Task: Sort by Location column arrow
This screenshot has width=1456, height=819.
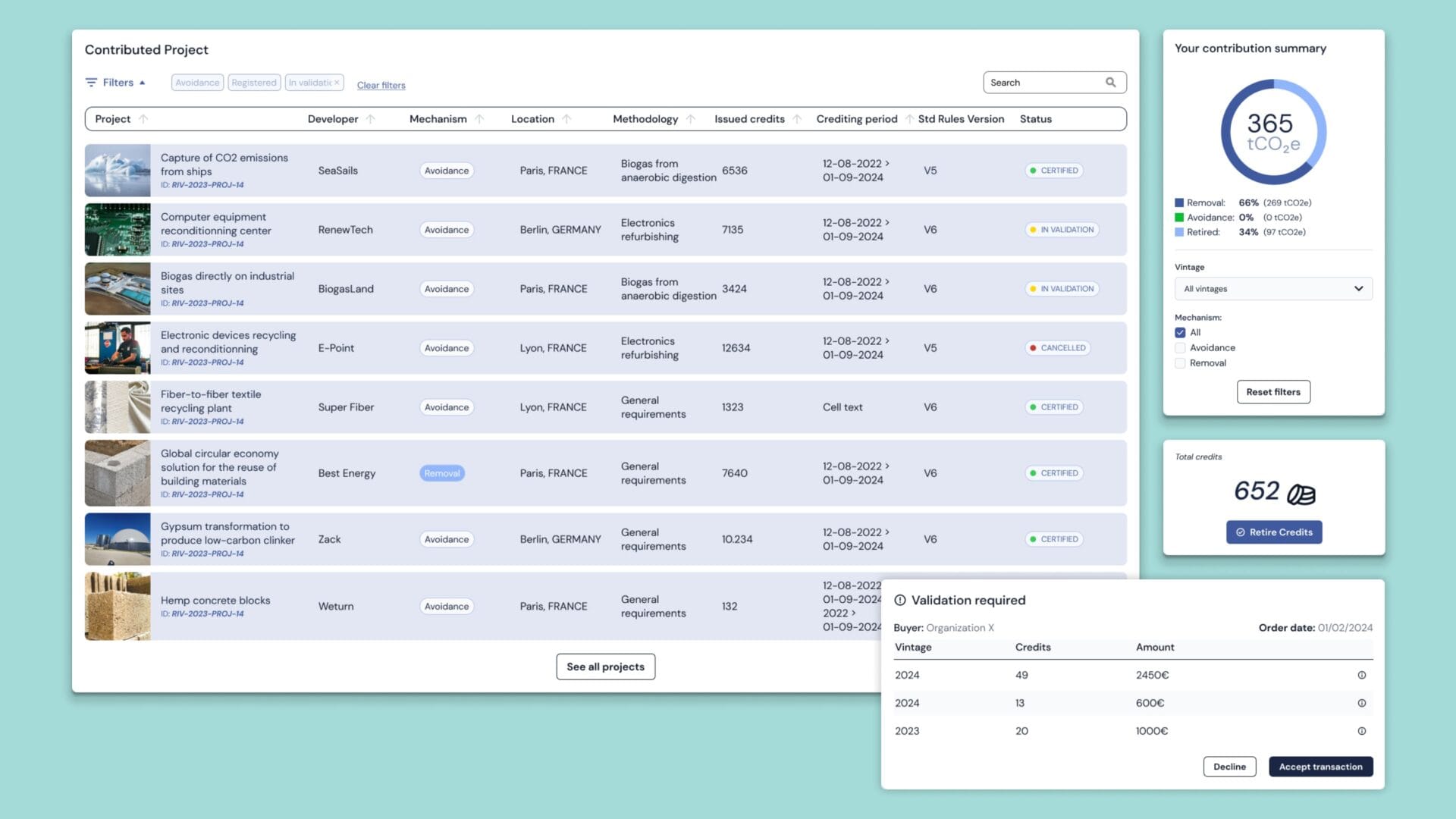Action: click(x=566, y=119)
